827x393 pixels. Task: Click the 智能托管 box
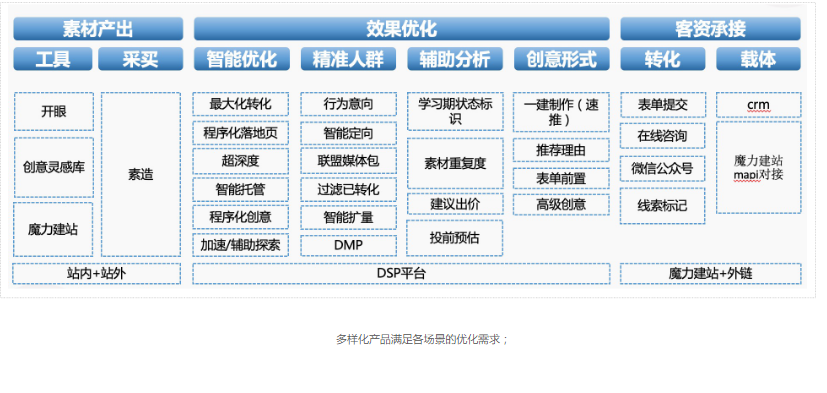tap(241, 189)
